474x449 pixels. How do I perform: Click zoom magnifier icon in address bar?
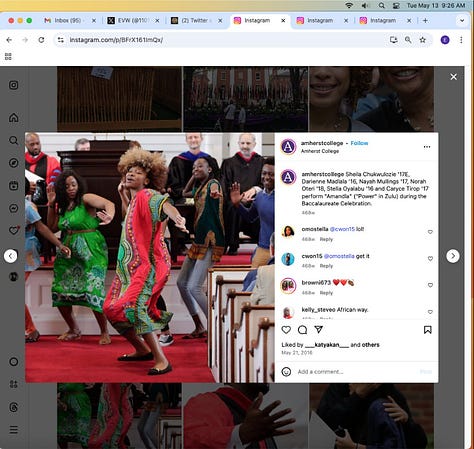point(408,40)
